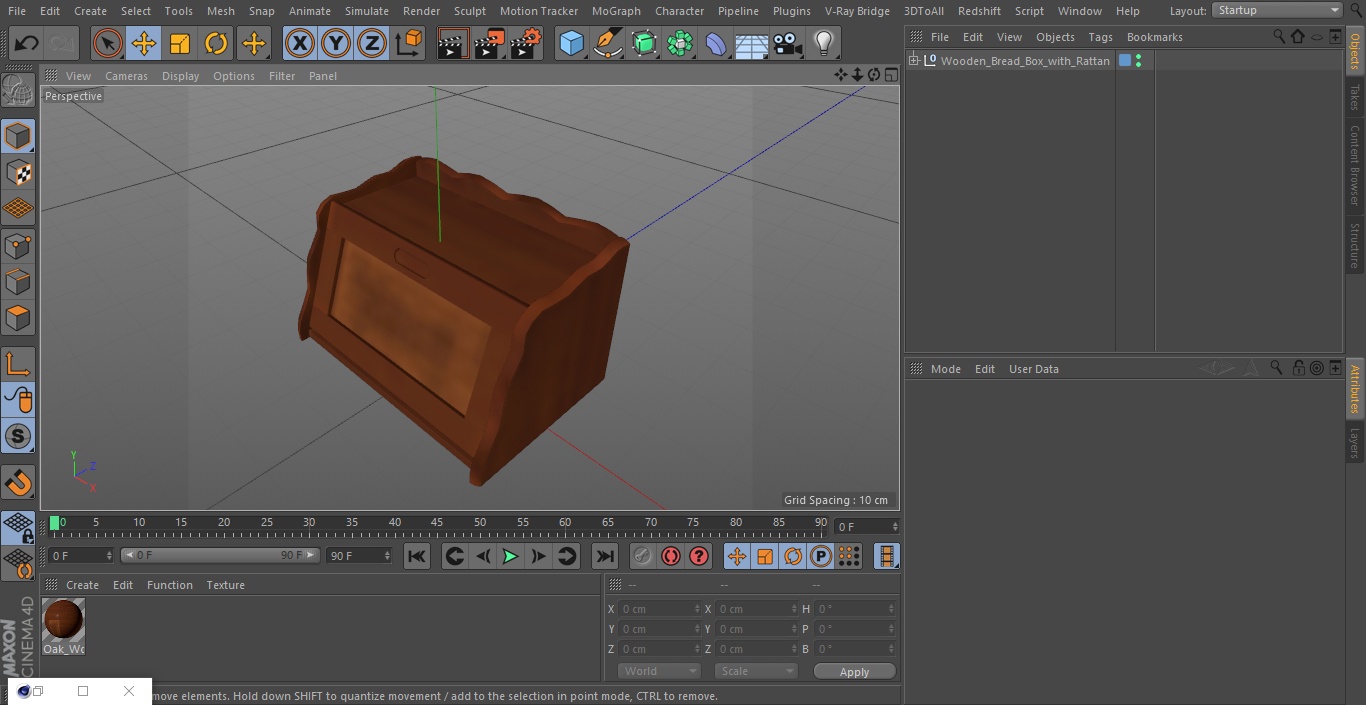Switch to the Layers side tab
The width and height of the screenshot is (1366, 705).
1355,443
